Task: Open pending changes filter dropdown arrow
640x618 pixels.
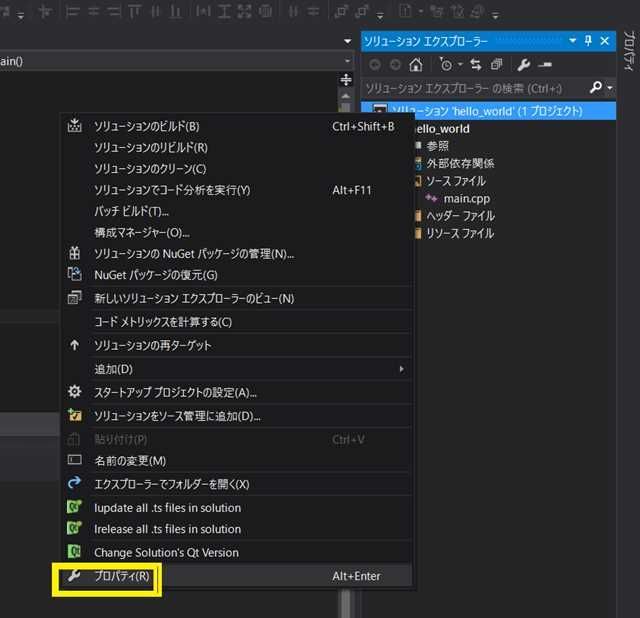Action: coord(460,64)
